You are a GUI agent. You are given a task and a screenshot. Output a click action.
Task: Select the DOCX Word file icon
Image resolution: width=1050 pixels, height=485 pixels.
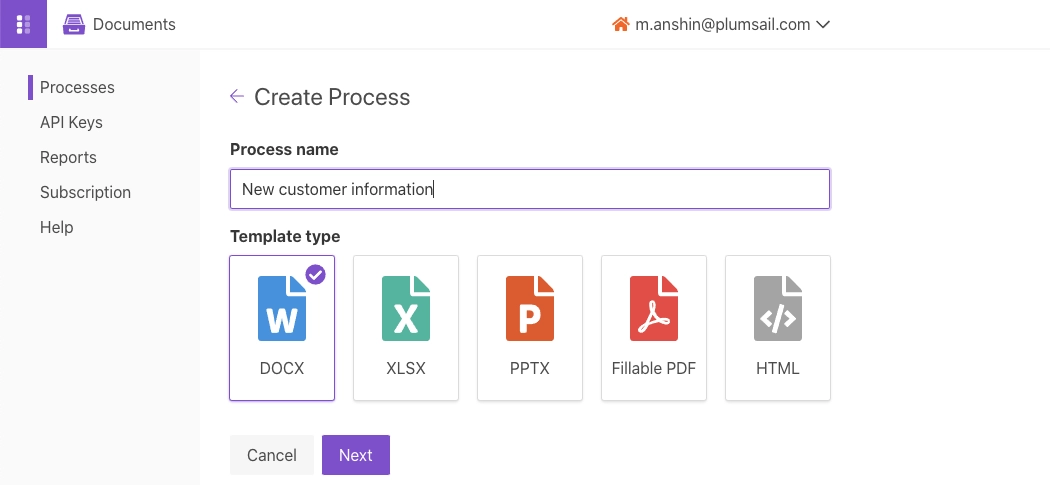(282, 309)
